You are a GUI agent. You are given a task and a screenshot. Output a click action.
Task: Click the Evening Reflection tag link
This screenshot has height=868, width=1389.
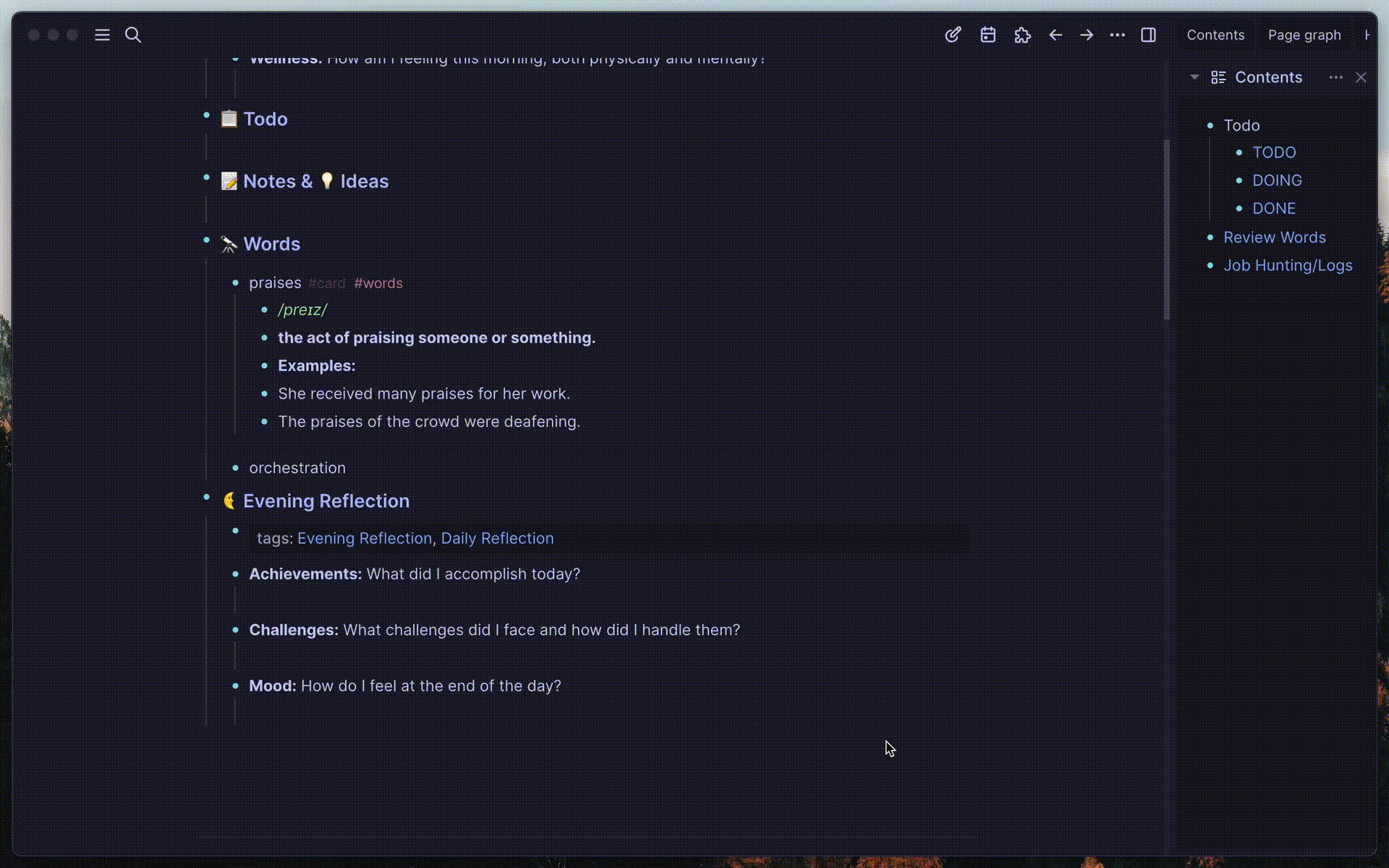tap(363, 538)
